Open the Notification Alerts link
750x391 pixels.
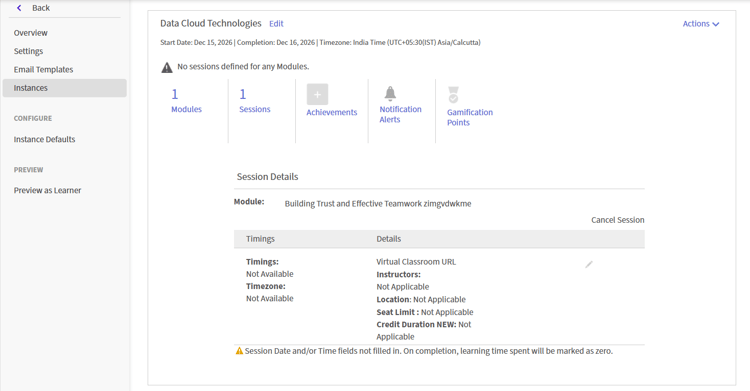pos(400,114)
